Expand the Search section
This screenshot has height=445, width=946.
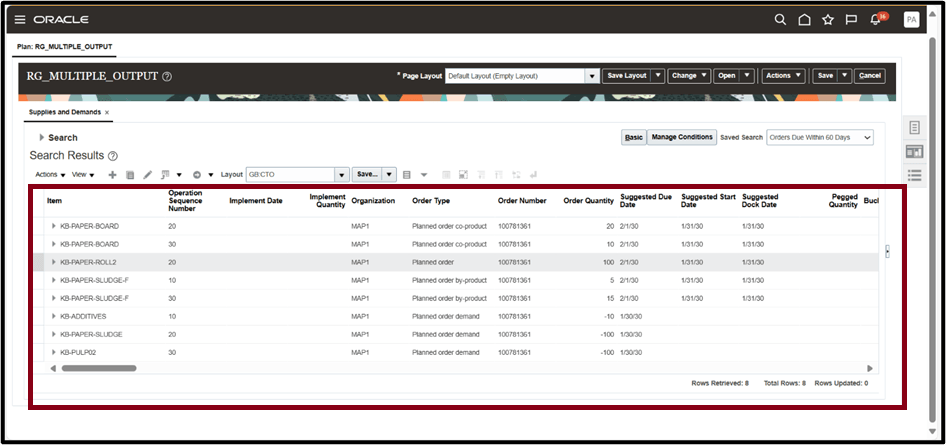[42, 137]
